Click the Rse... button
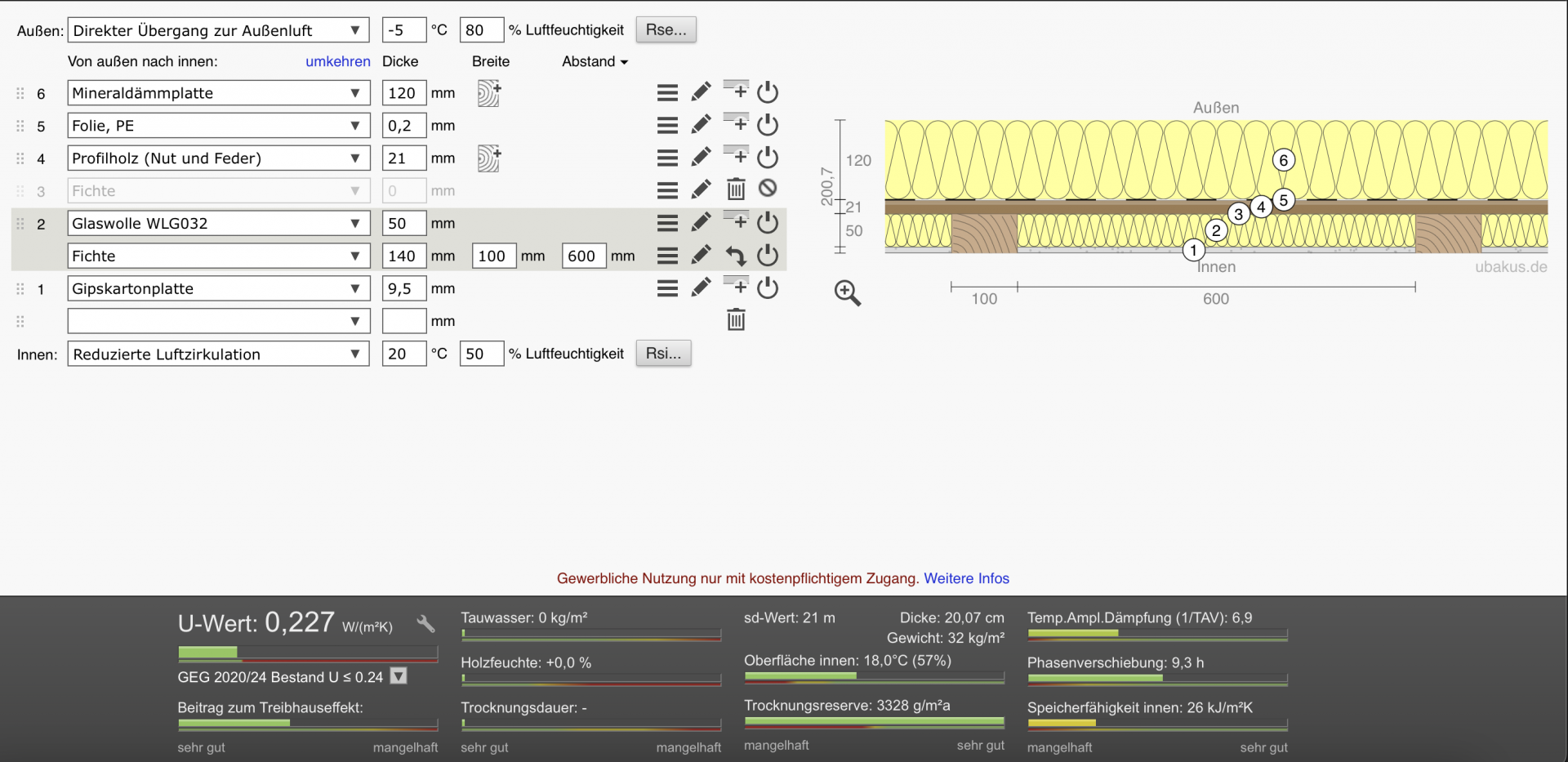 [x=666, y=30]
